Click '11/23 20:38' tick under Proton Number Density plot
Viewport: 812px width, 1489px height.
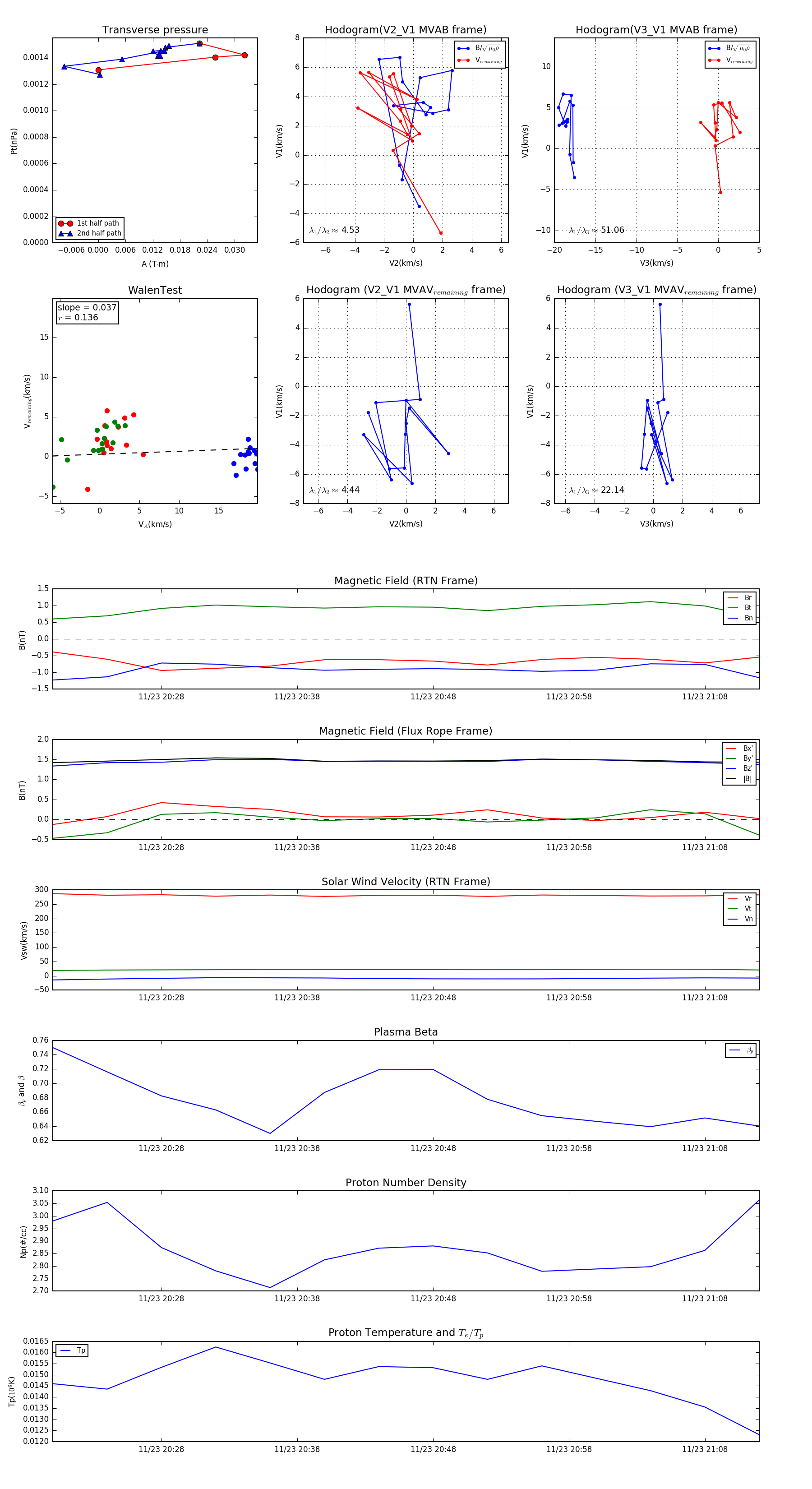click(297, 1298)
